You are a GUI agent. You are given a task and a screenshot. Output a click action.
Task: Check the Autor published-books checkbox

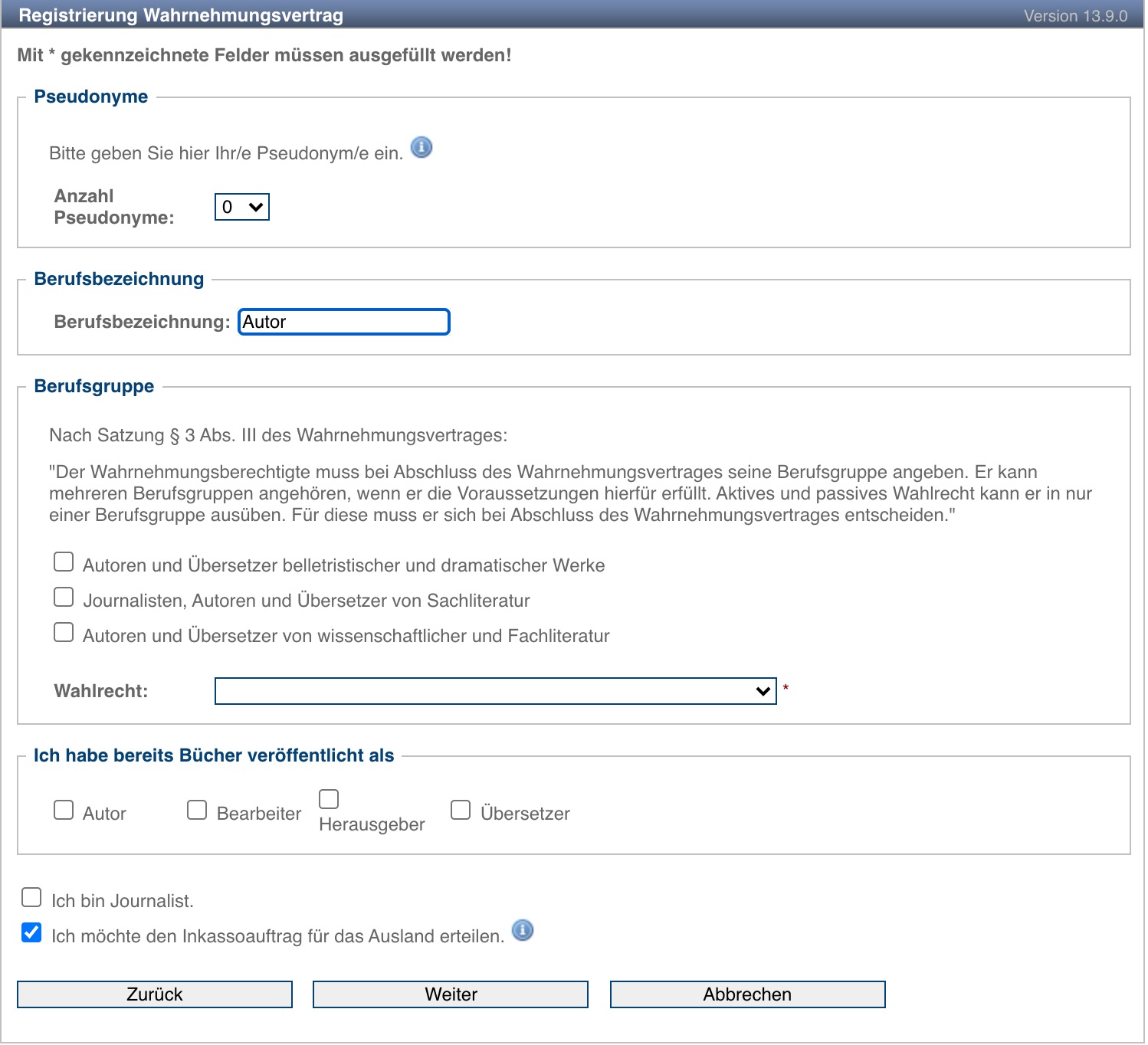click(x=64, y=810)
